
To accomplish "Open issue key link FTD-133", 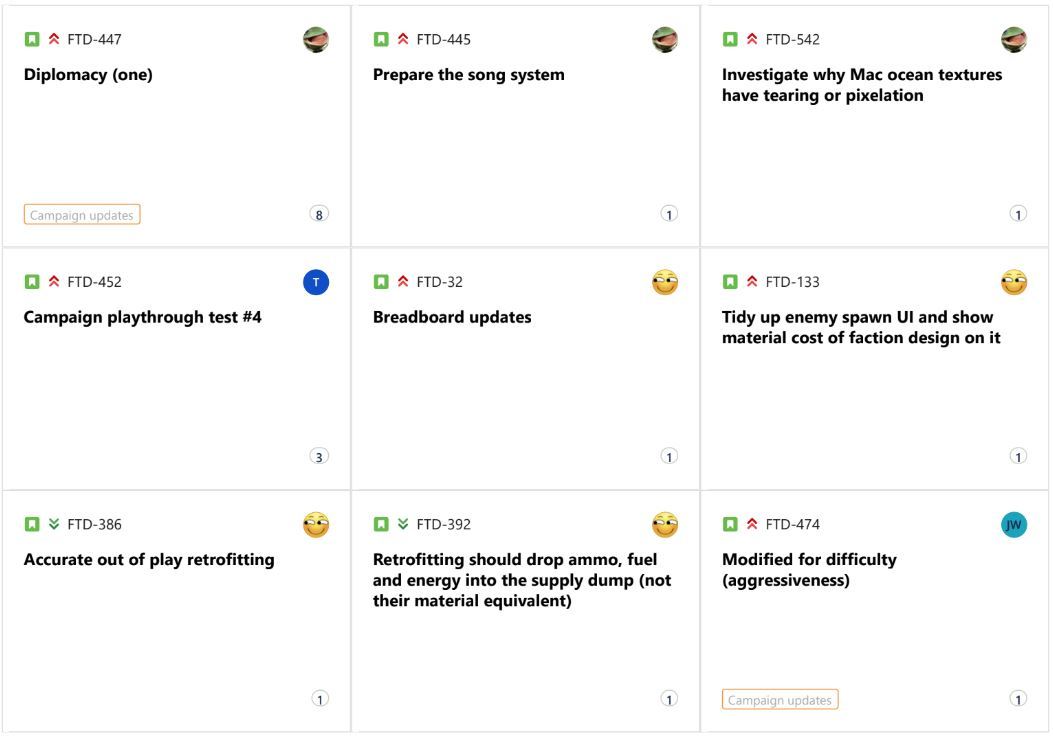I will point(792,282).
